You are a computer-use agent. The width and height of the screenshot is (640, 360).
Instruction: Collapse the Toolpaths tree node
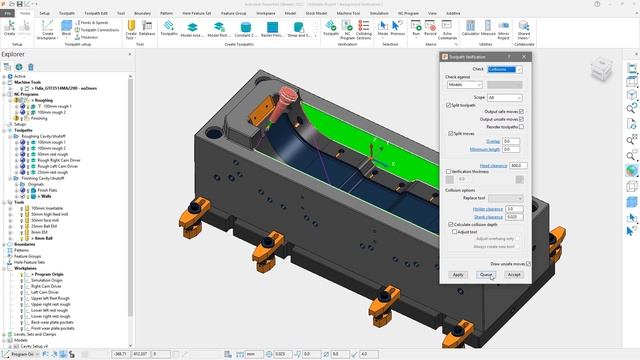pyautogui.click(x=4, y=130)
